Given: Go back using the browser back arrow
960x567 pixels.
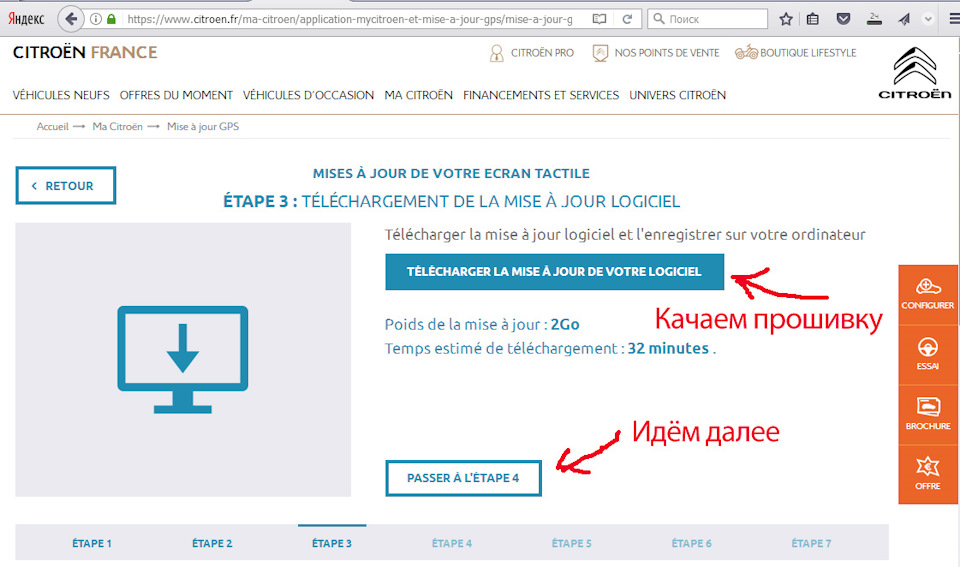Looking at the screenshot, I should 71,19.
